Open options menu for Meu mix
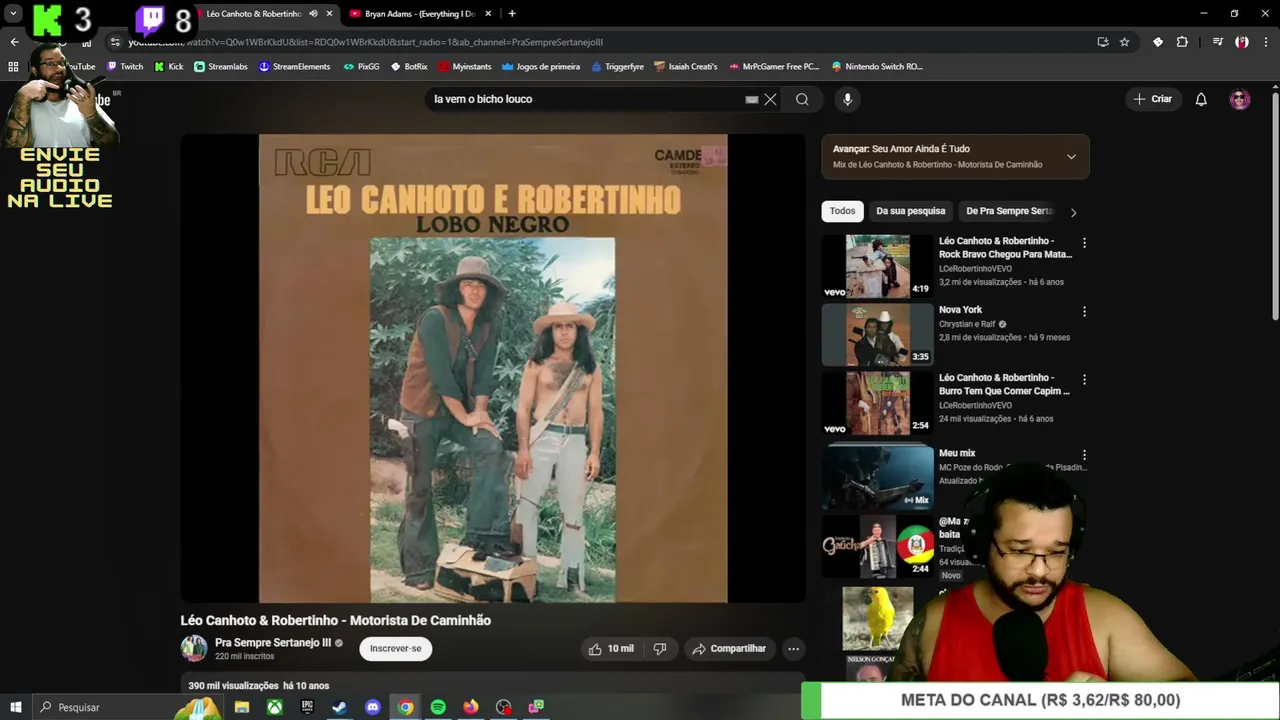 pyautogui.click(x=1084, y=455)
